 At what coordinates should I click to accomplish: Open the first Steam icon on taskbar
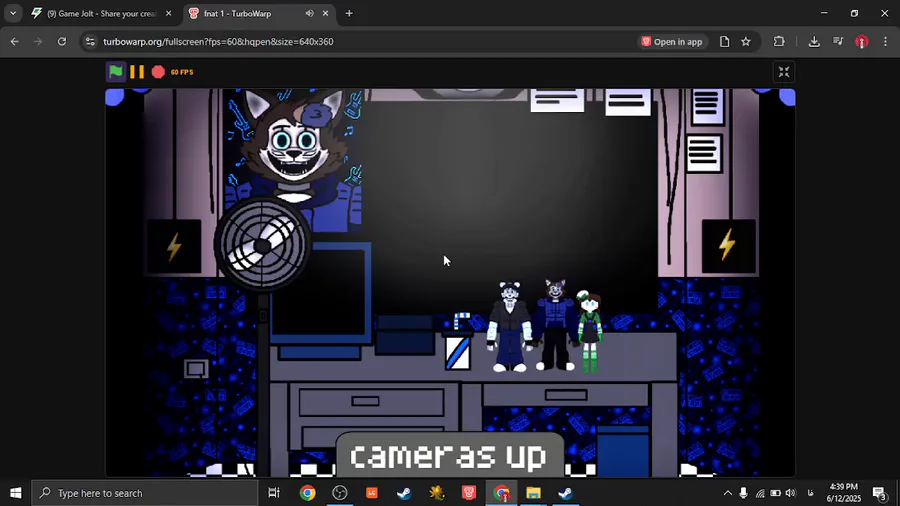tap(404, 493)
